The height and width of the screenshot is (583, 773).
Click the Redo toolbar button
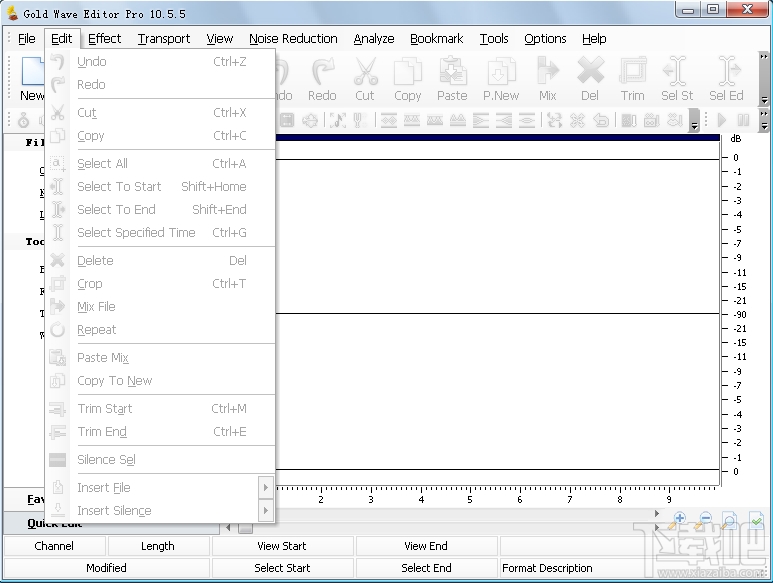click(x=322, y=79)
